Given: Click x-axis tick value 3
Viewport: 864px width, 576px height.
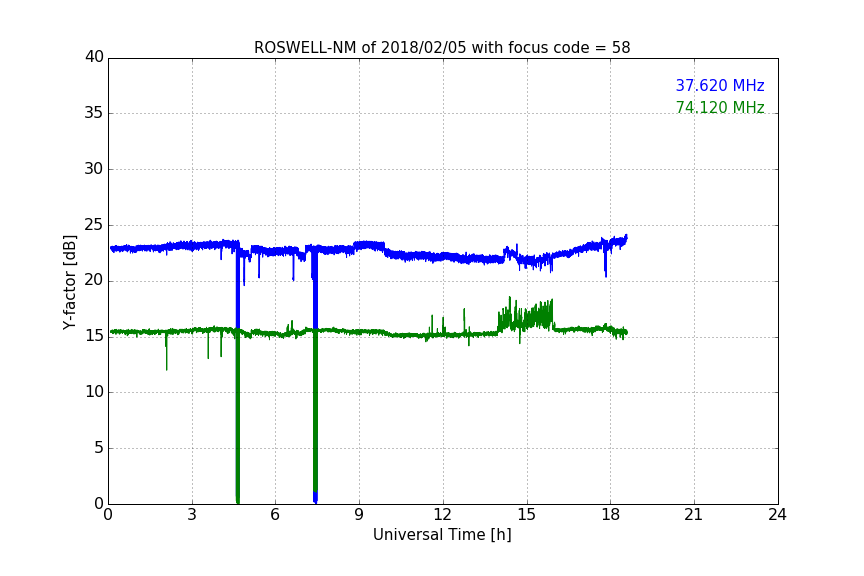Looking at the screenshot, I should coord(192,515).
